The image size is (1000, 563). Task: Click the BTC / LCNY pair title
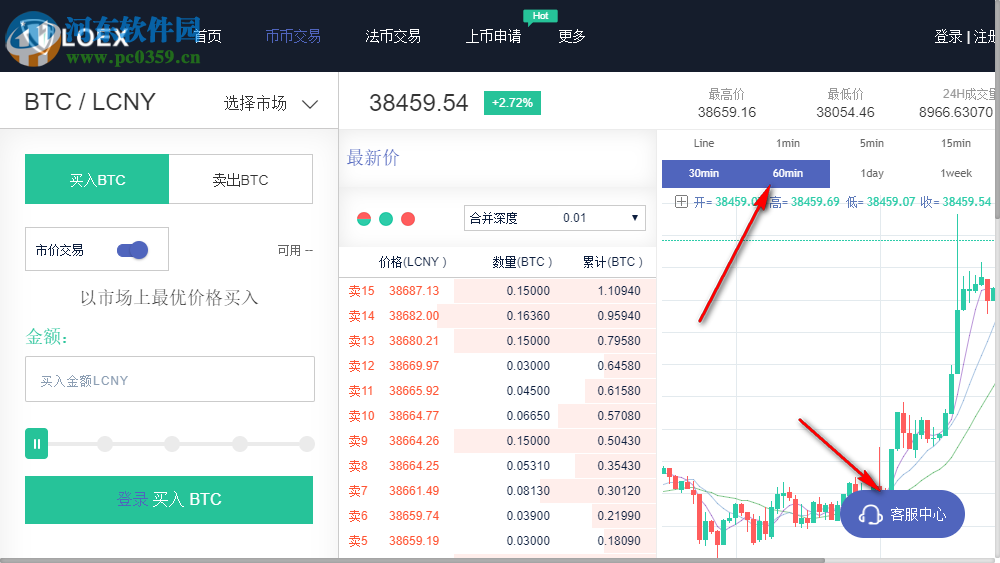pos(90,102)
